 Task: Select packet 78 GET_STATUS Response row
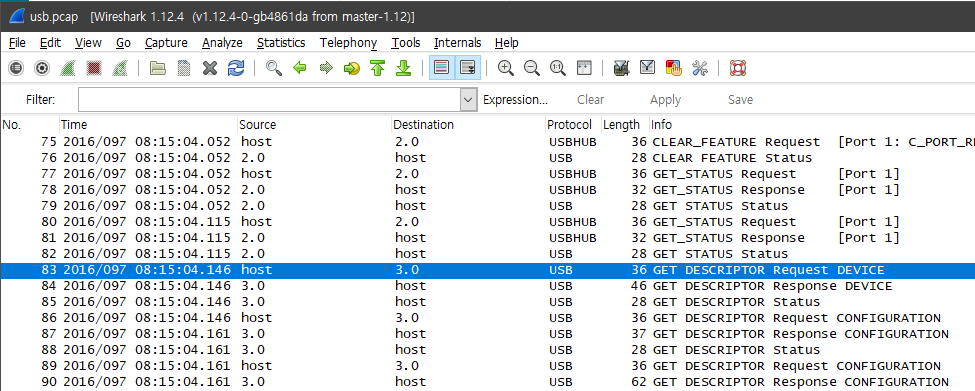(x=488, y=190)
